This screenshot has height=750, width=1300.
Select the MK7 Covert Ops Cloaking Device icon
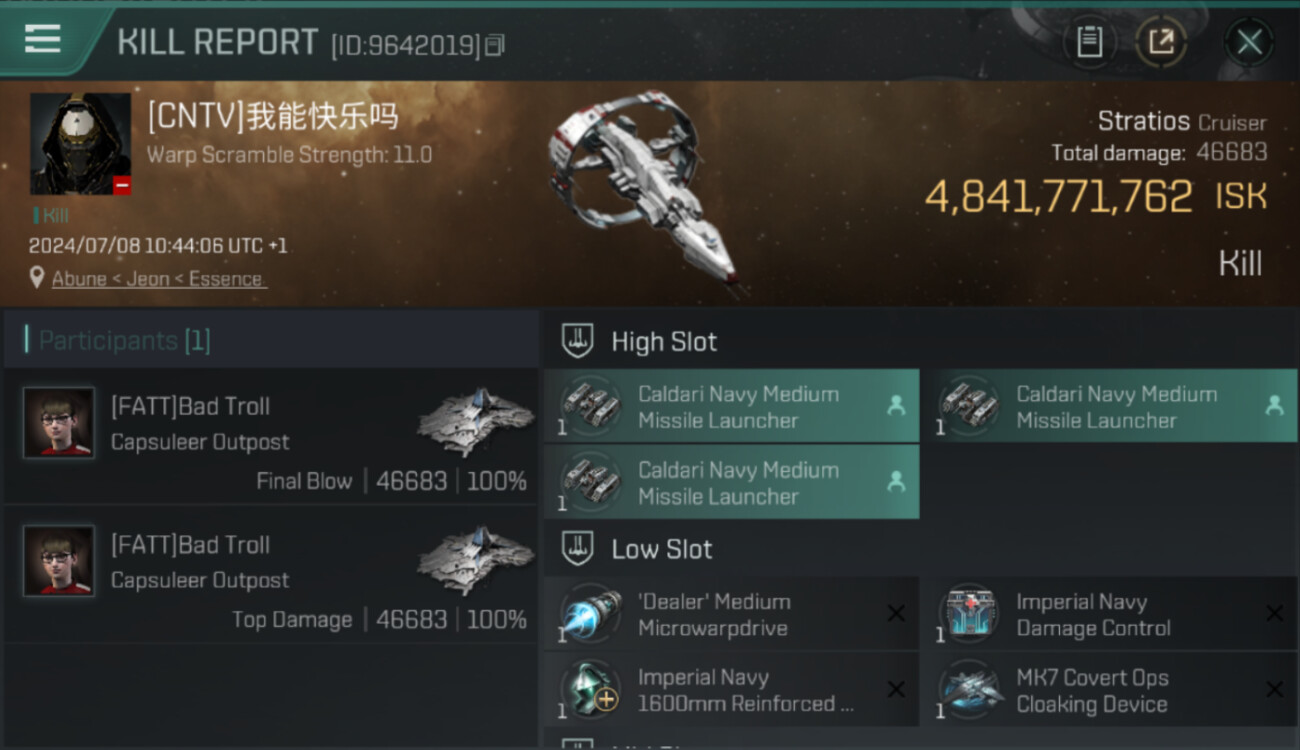coord(969,690)
